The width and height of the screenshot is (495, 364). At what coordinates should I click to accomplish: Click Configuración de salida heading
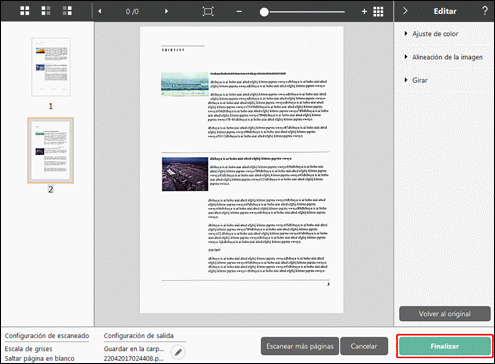click(139, 336)
